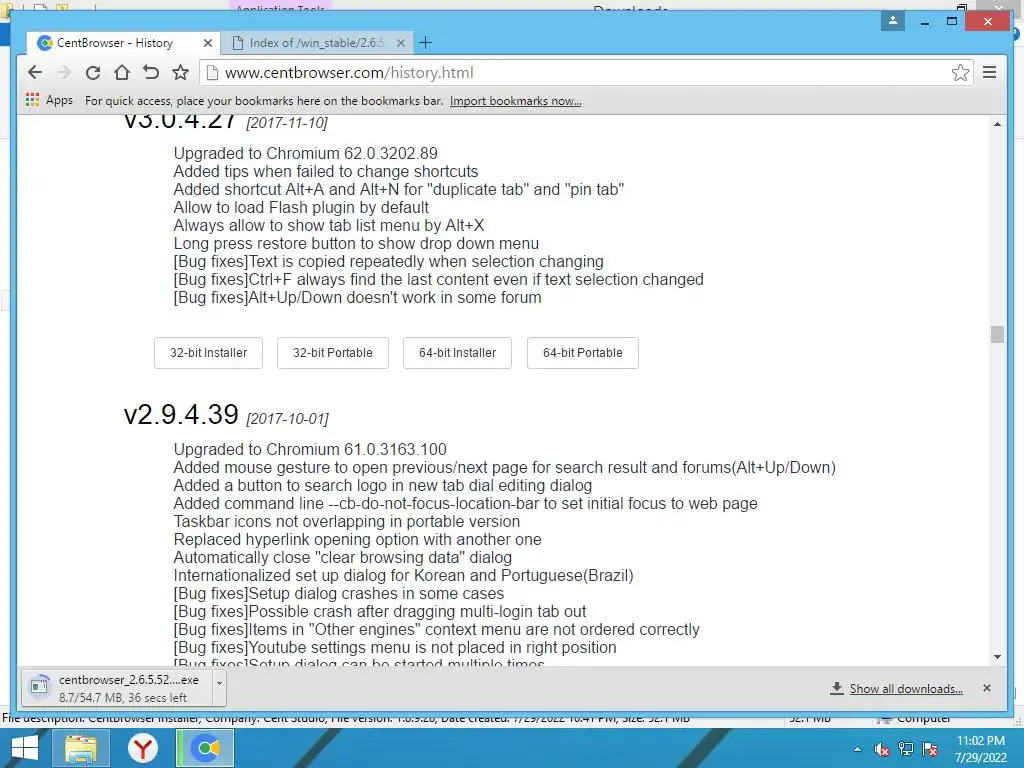Open File Explorer from the taskbar
Viewport: 1024px width, 768px height.
click(x=81, y=748)
